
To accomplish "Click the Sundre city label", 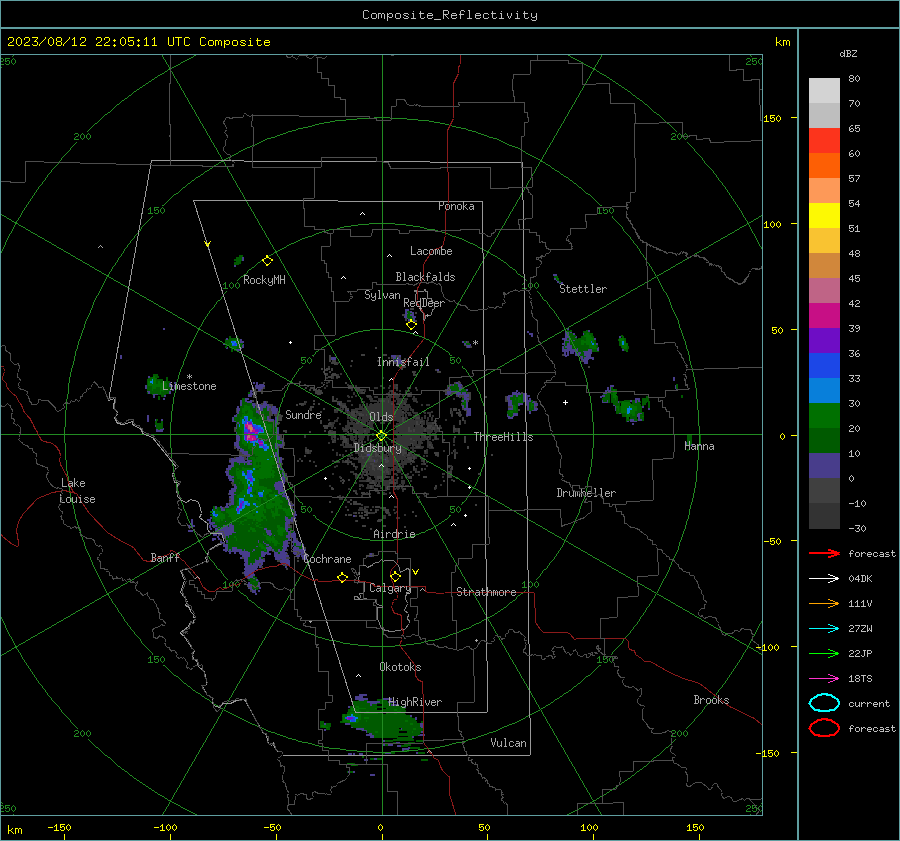I will (x=303, y=414).
